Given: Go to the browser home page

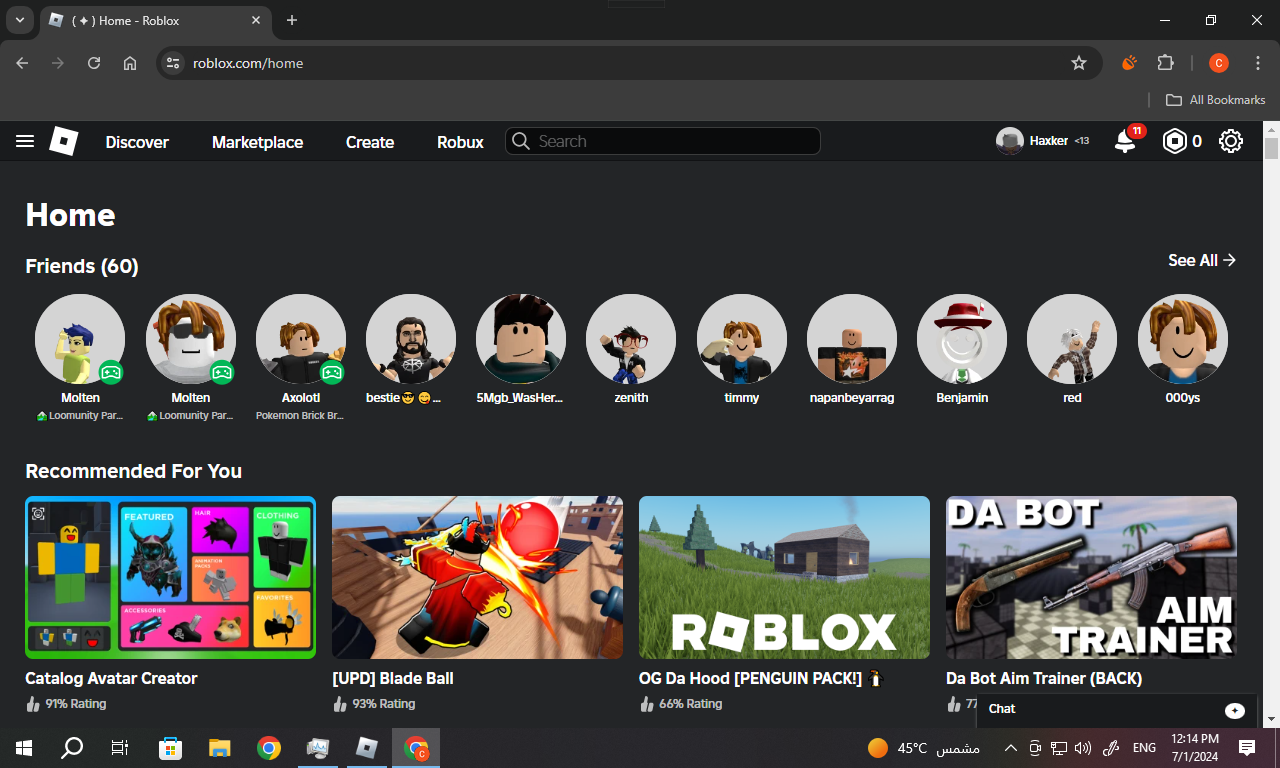Looking at the screenshot, I should pyautogui.click(x=130, y=63).
